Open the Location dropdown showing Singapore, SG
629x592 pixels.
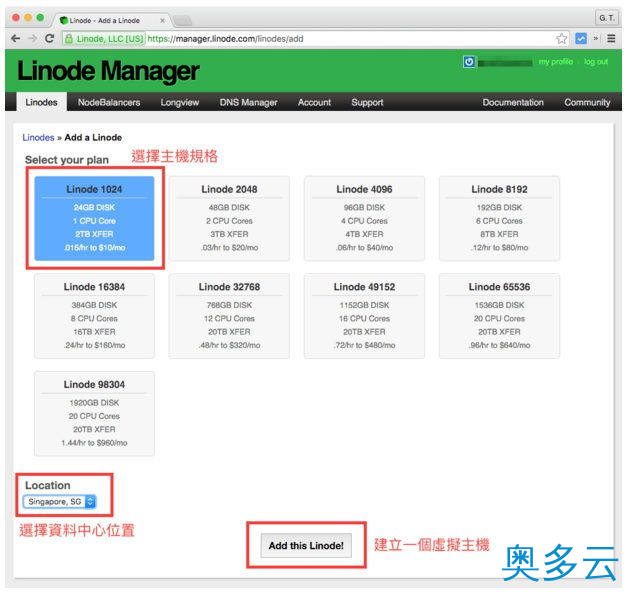(59, 502)
